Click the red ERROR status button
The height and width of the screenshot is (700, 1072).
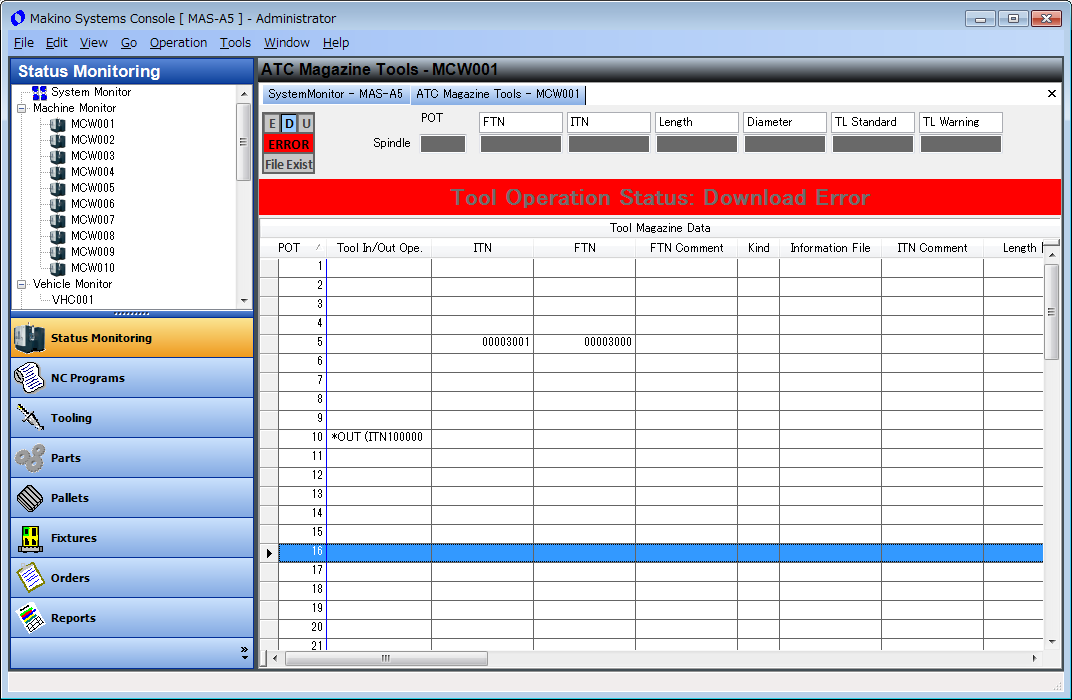coord(289,144)
